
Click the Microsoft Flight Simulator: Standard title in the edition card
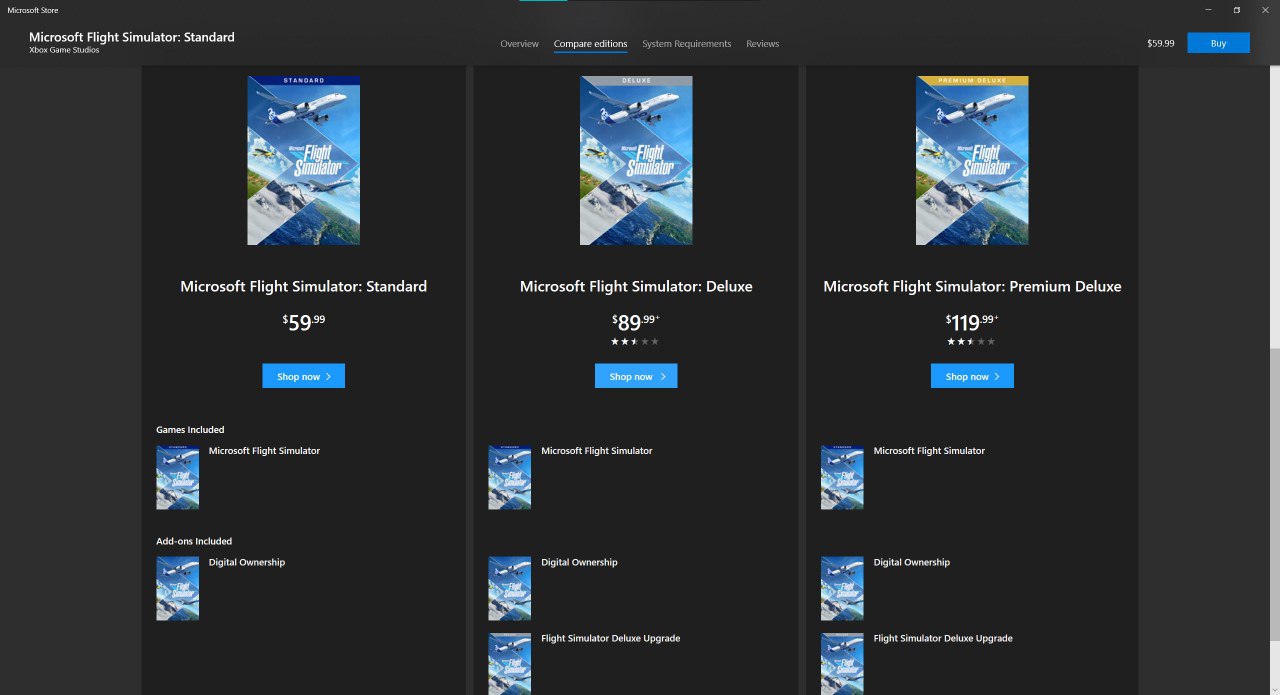(x=303, y=286)
